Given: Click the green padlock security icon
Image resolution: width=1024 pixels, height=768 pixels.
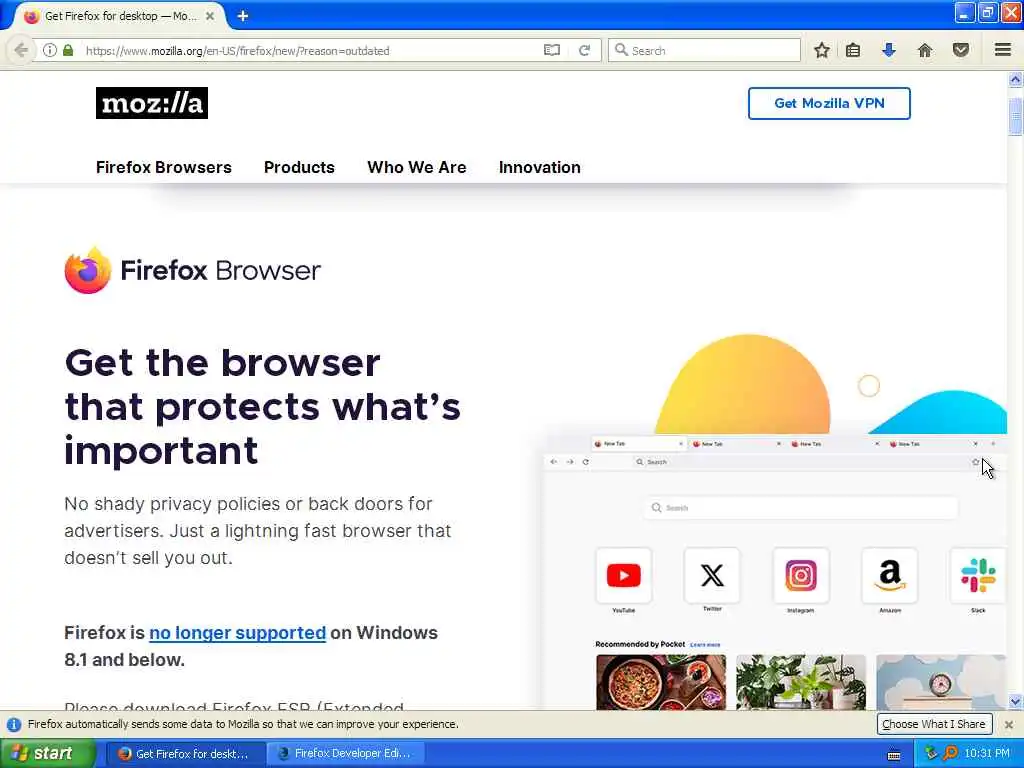Looking at the screenshot, I should (68, 50).
